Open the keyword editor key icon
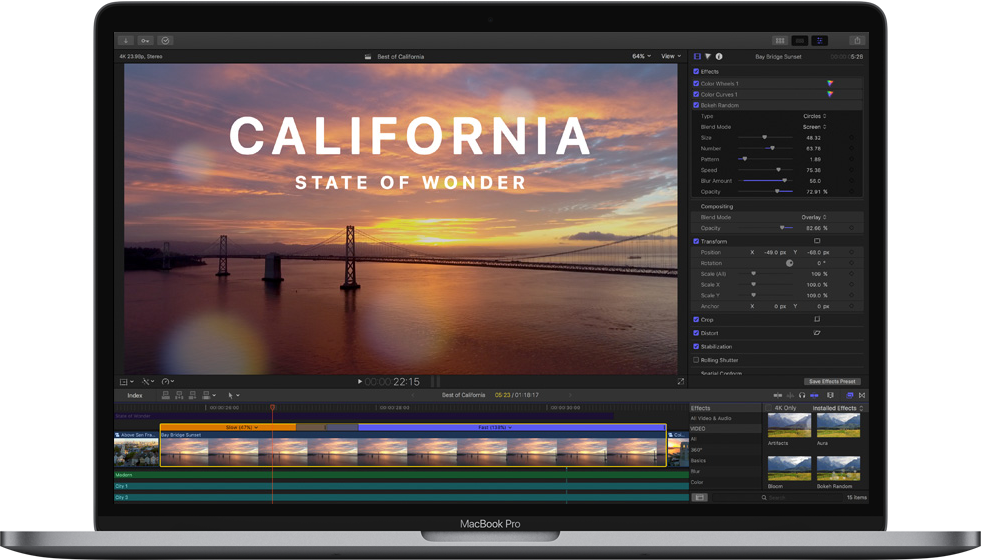The width and height of the screenshot is (981, 560). click(145, 41)
